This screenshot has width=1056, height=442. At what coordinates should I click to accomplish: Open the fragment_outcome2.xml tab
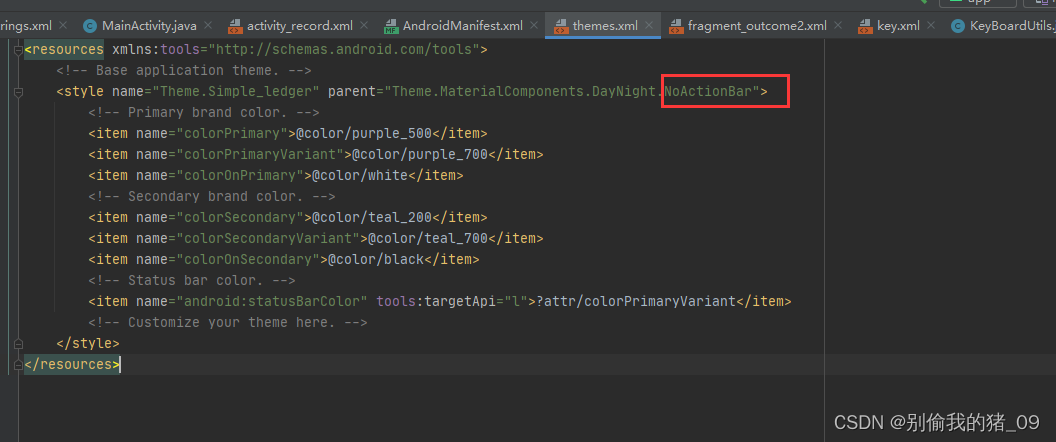[x=756, y=26]
